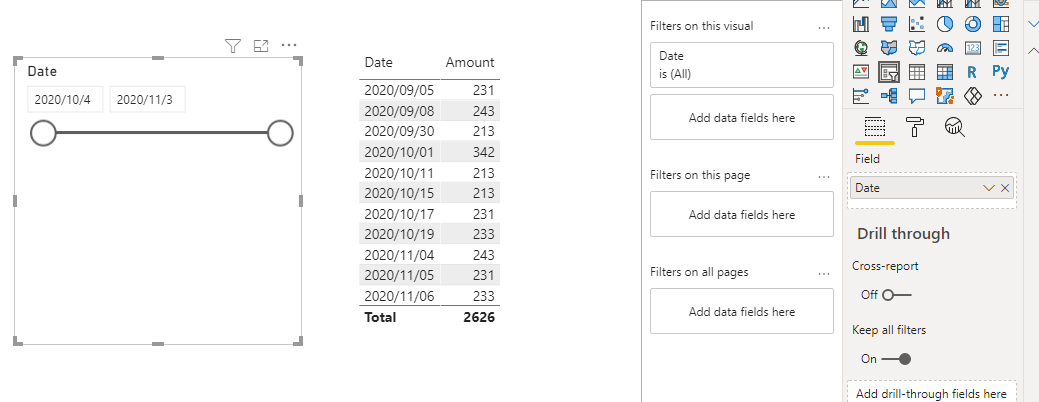1039x402 pixels.
Task: Select the Table visualization icon
Action: pos(917,72)
